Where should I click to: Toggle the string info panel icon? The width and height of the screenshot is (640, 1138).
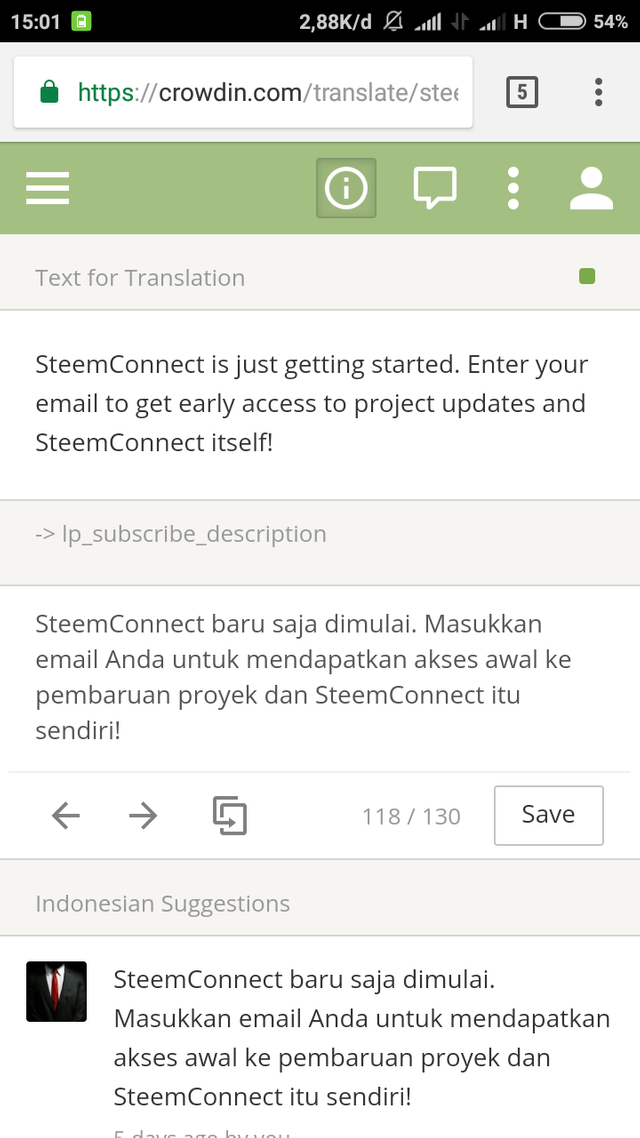[x=346, y=187]
